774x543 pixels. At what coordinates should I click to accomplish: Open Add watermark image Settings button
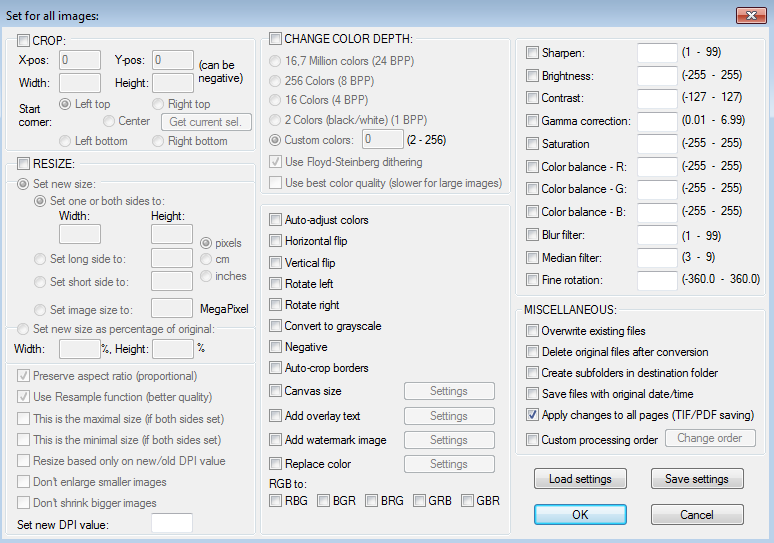coord(449,440)
